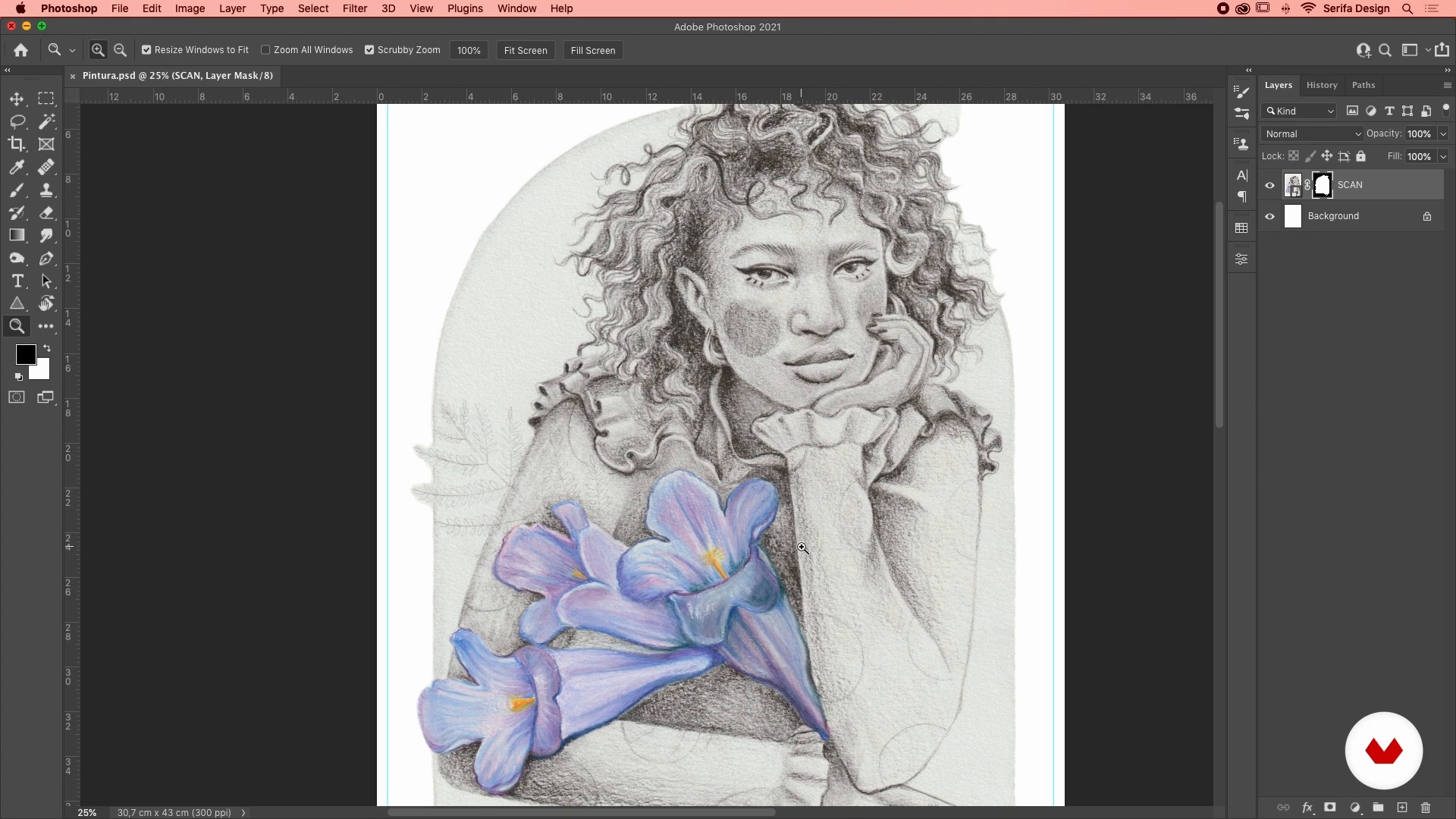
Task: Select the Clone Stamp tool
Action: pos(46,190)
